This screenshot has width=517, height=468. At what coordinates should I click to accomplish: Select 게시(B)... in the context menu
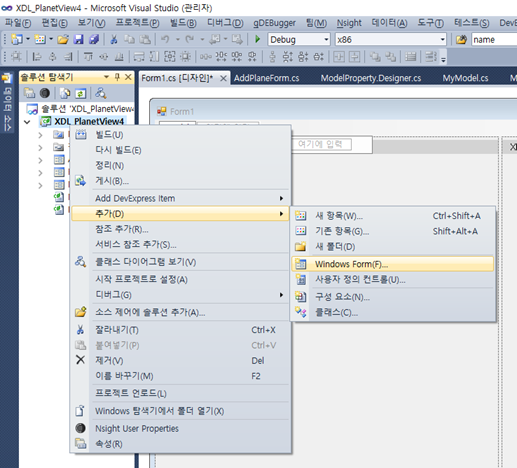[180, 181]
